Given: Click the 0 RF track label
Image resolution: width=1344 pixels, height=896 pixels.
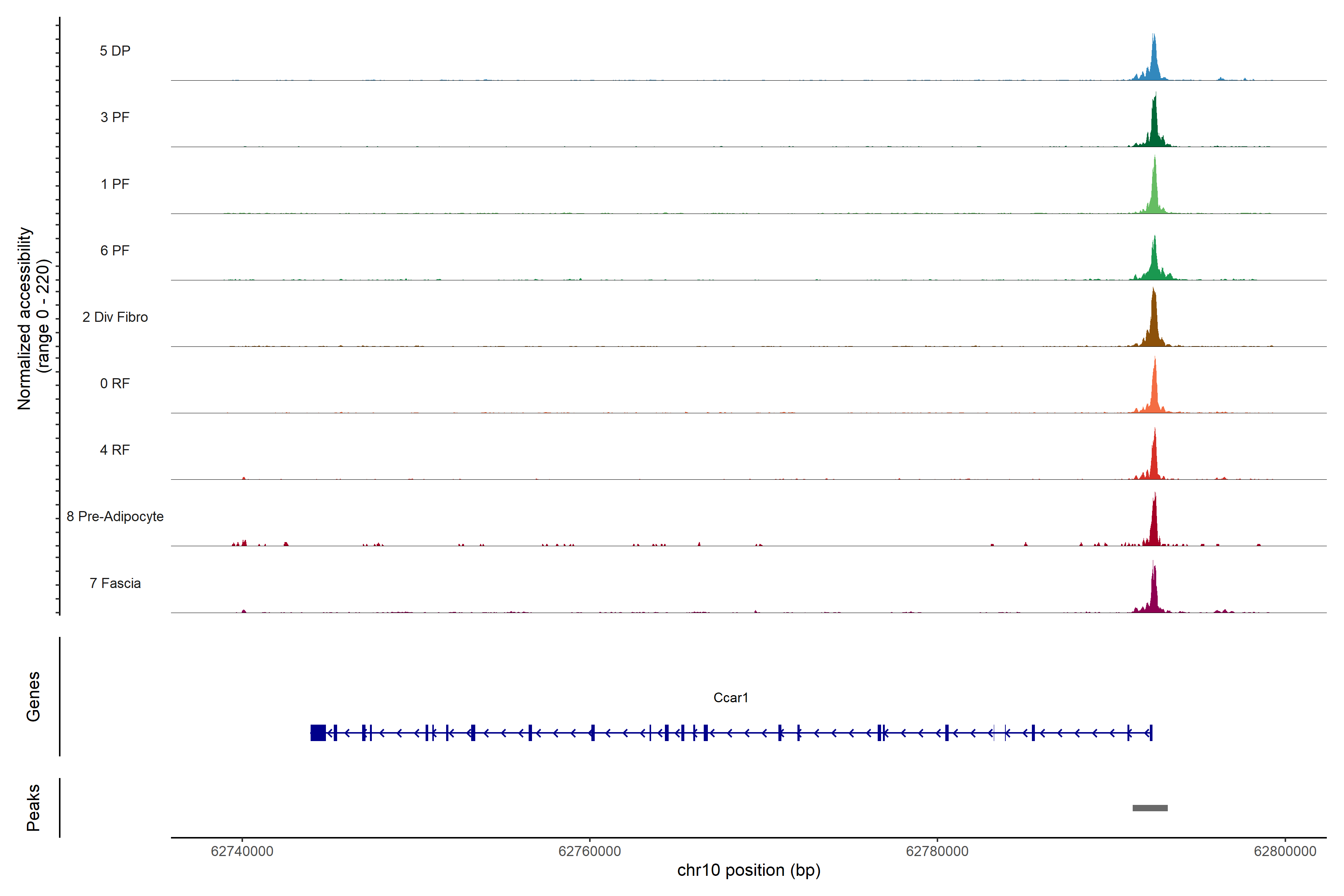Looking at the screenshot, I should (115, 383).
